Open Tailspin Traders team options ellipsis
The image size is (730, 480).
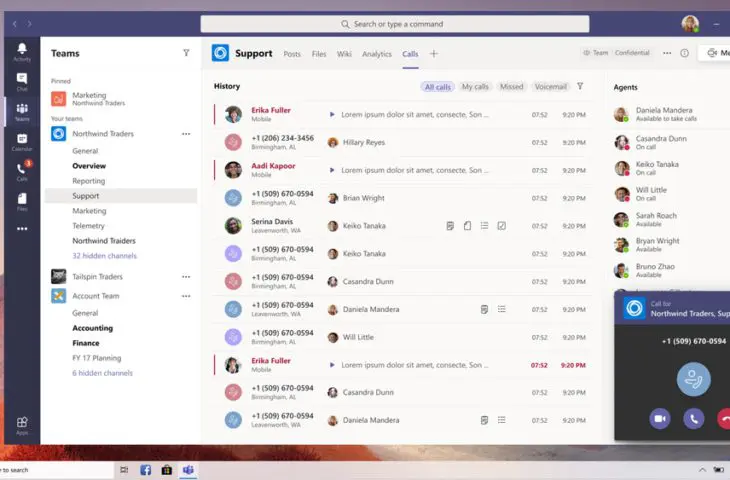[x=186, y=277]
